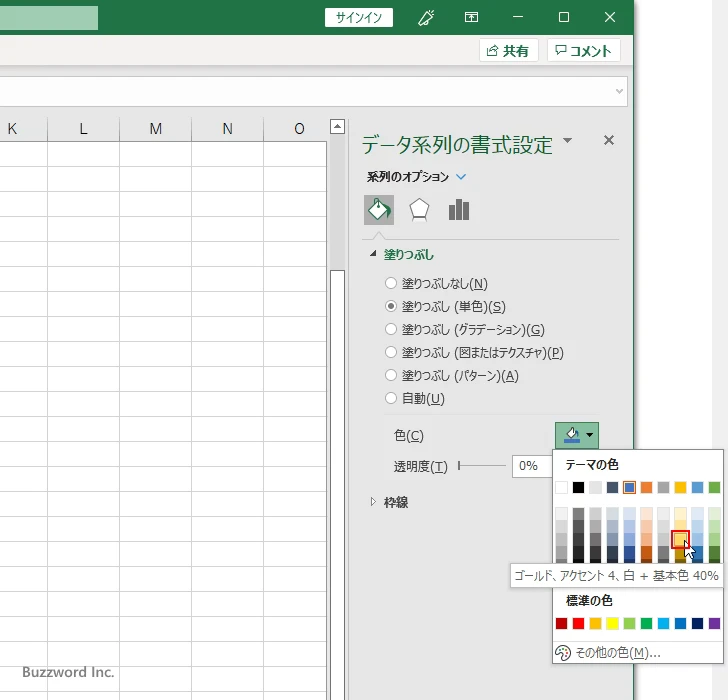Select 塗りつぶし (パターン)(A) radio button
728x700 pixels.
coord(391,375)
